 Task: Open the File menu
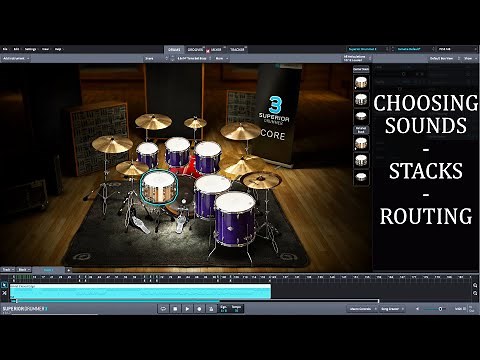pyautogui.click(x=5, y=49)
